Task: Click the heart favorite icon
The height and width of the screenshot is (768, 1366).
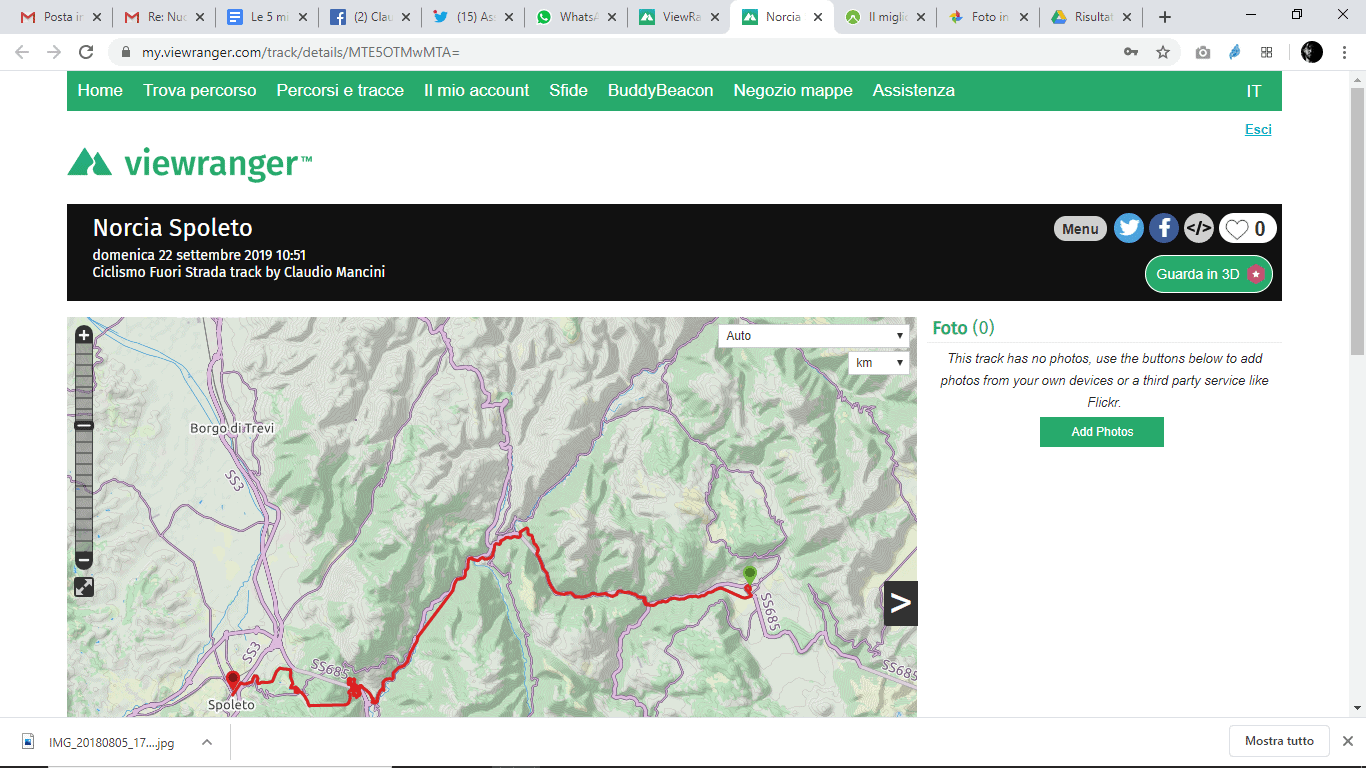Action: coord(1237,229)
